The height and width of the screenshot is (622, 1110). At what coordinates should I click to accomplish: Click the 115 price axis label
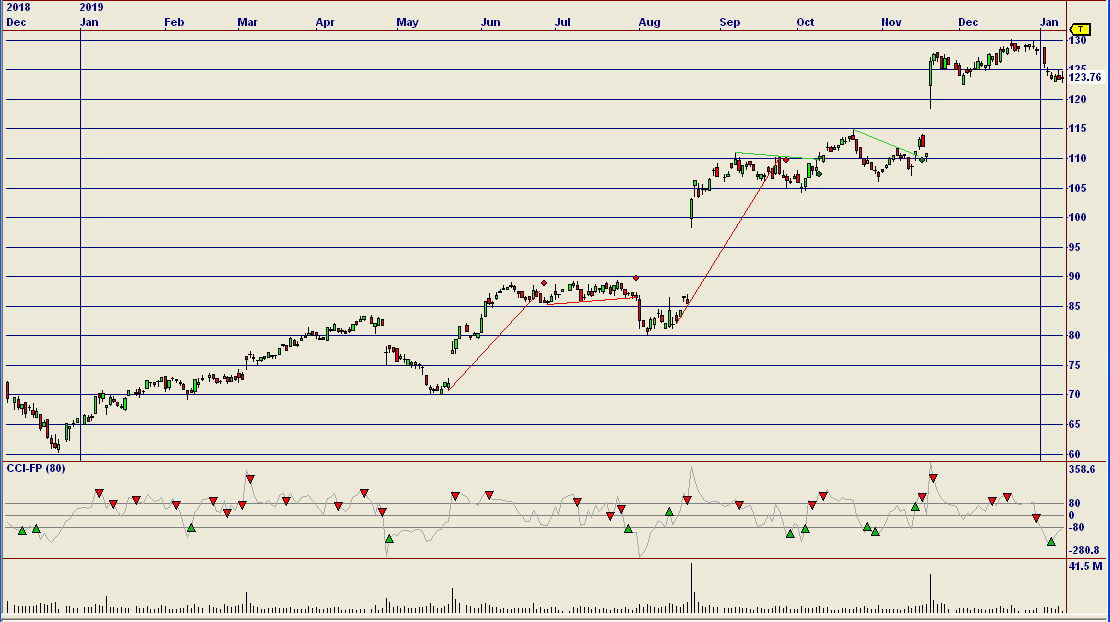[x=1077, y=129]
